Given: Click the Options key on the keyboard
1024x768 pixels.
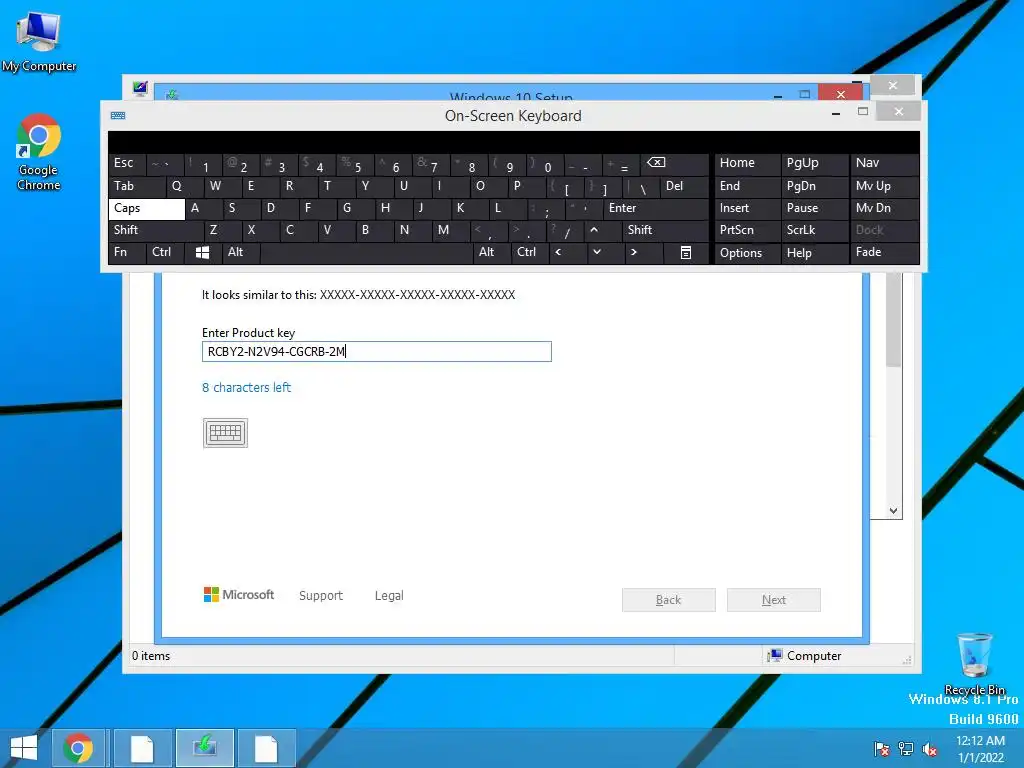Looking at the screenshot, I should 748,253.
